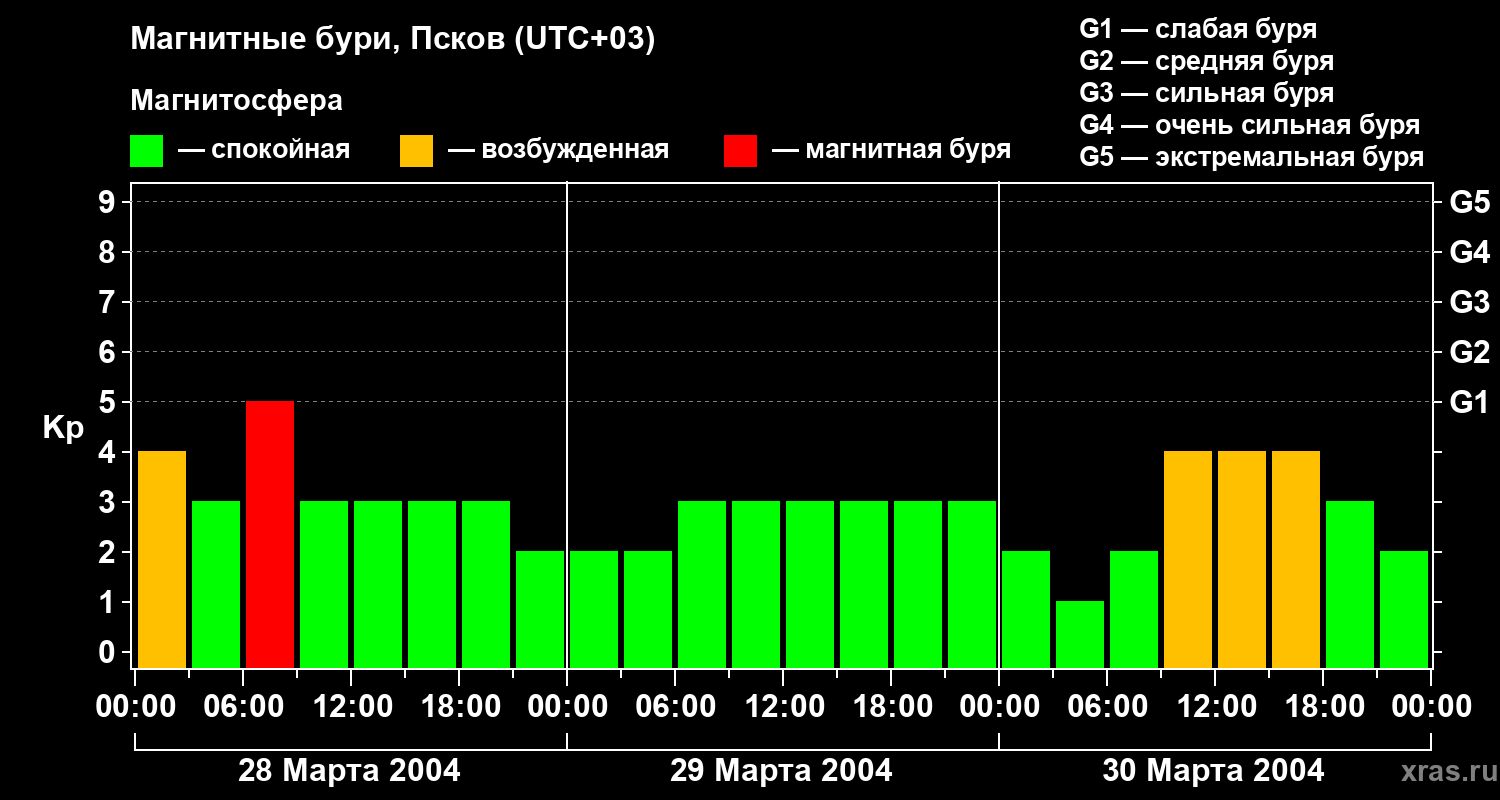Click the G3 label on the right axis
Screen dimensions: 1500x800
click(x=1469, y=302)
